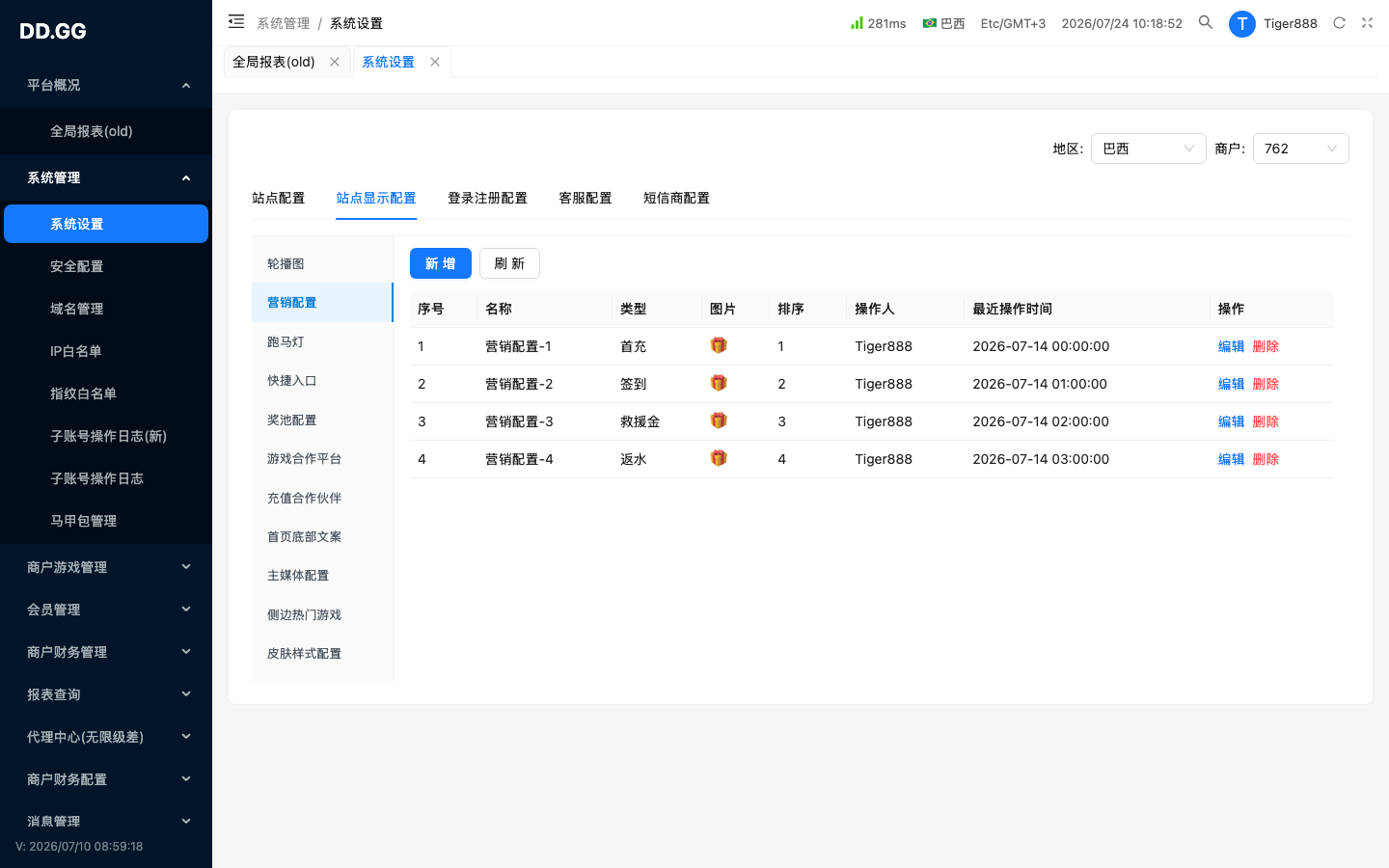Screen dimensions: 1389x868
Task: Collapse the 系统管理 sidebar group
Action: pyautogui.click(x=106, y=177)
